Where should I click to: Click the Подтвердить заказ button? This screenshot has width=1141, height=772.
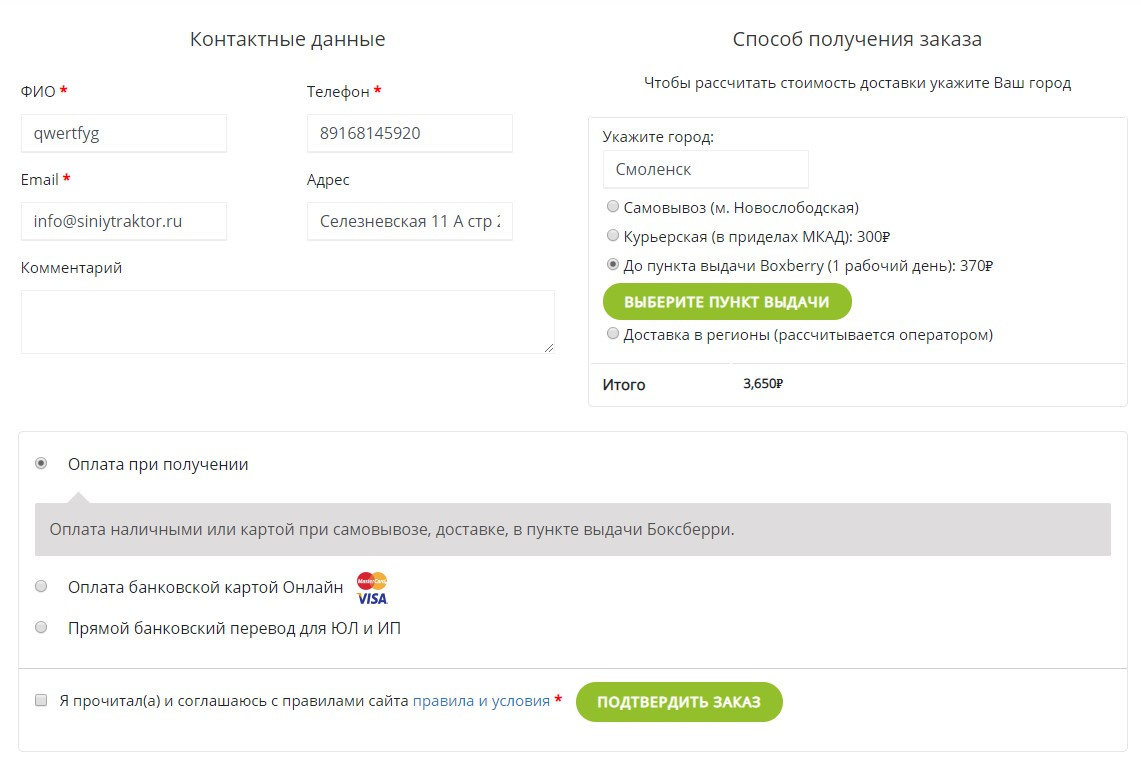coord(679,702)
